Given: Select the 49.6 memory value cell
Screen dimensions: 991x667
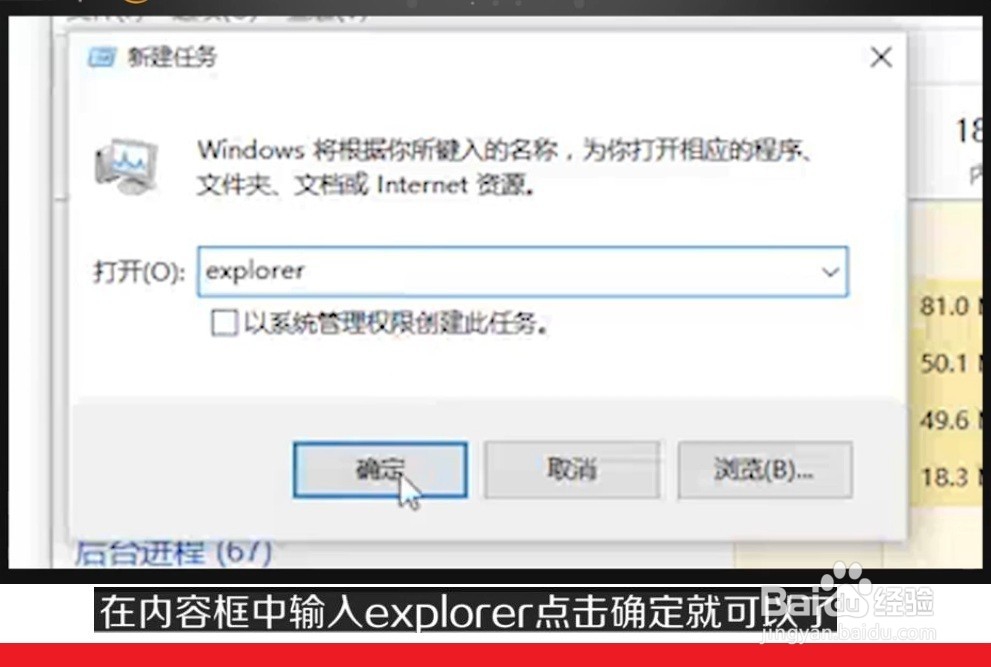Looking at the screenshot, I should coord(946,420).
